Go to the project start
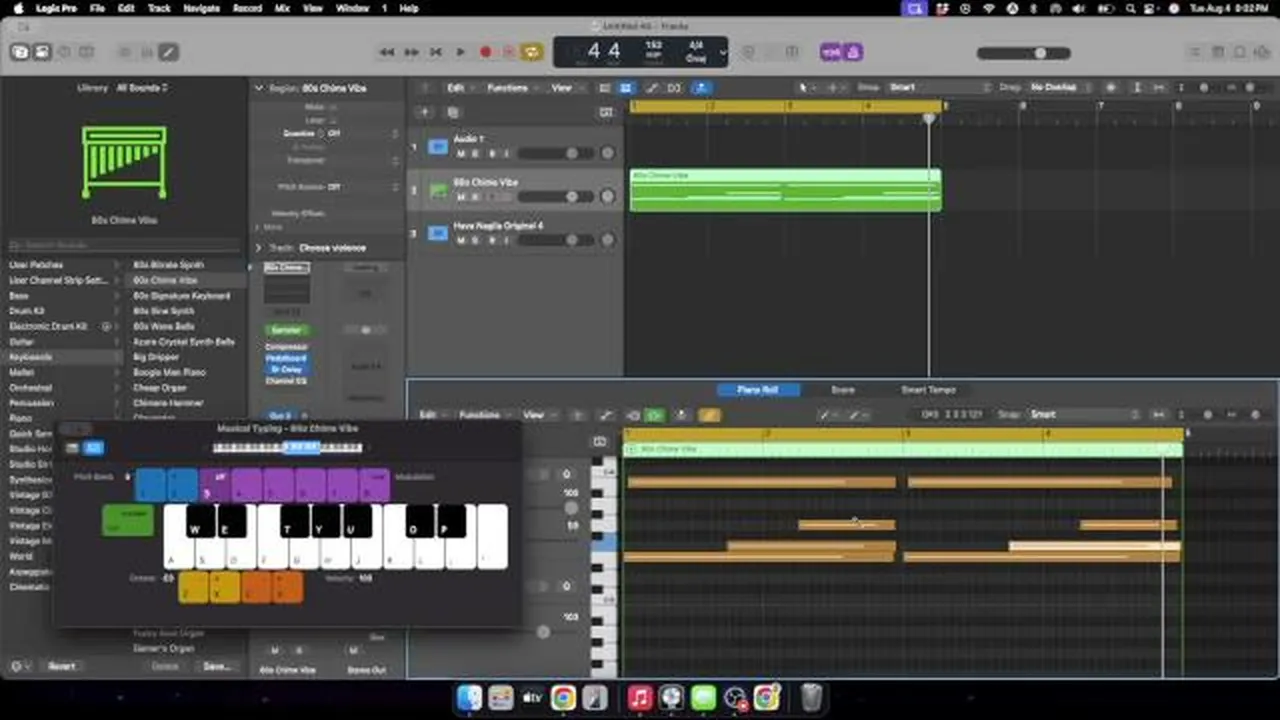1280x720 pixels. (x=436, y=52)
